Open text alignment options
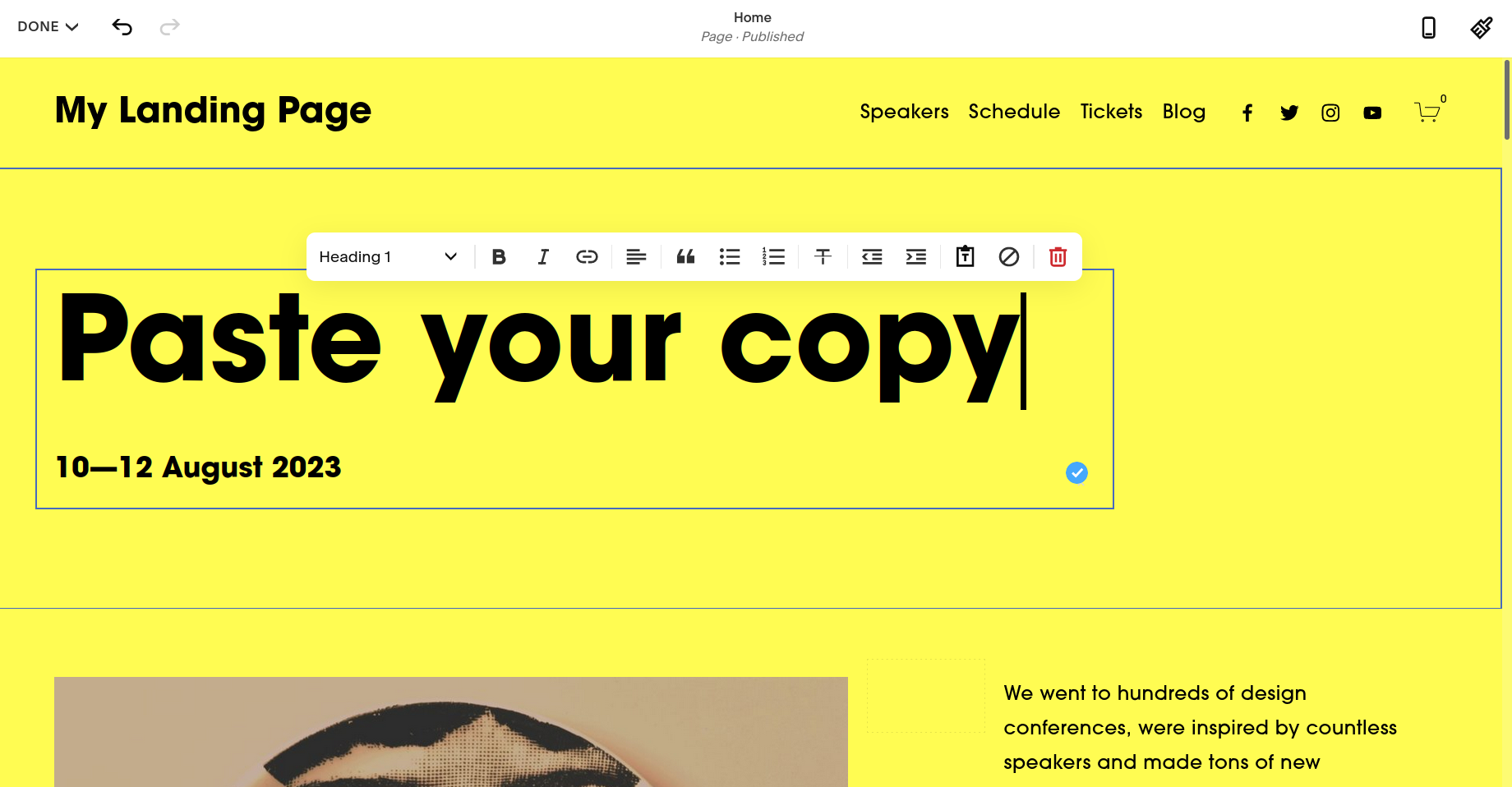Viewport: 1512px width, 787px height. (x=636, y=257)
